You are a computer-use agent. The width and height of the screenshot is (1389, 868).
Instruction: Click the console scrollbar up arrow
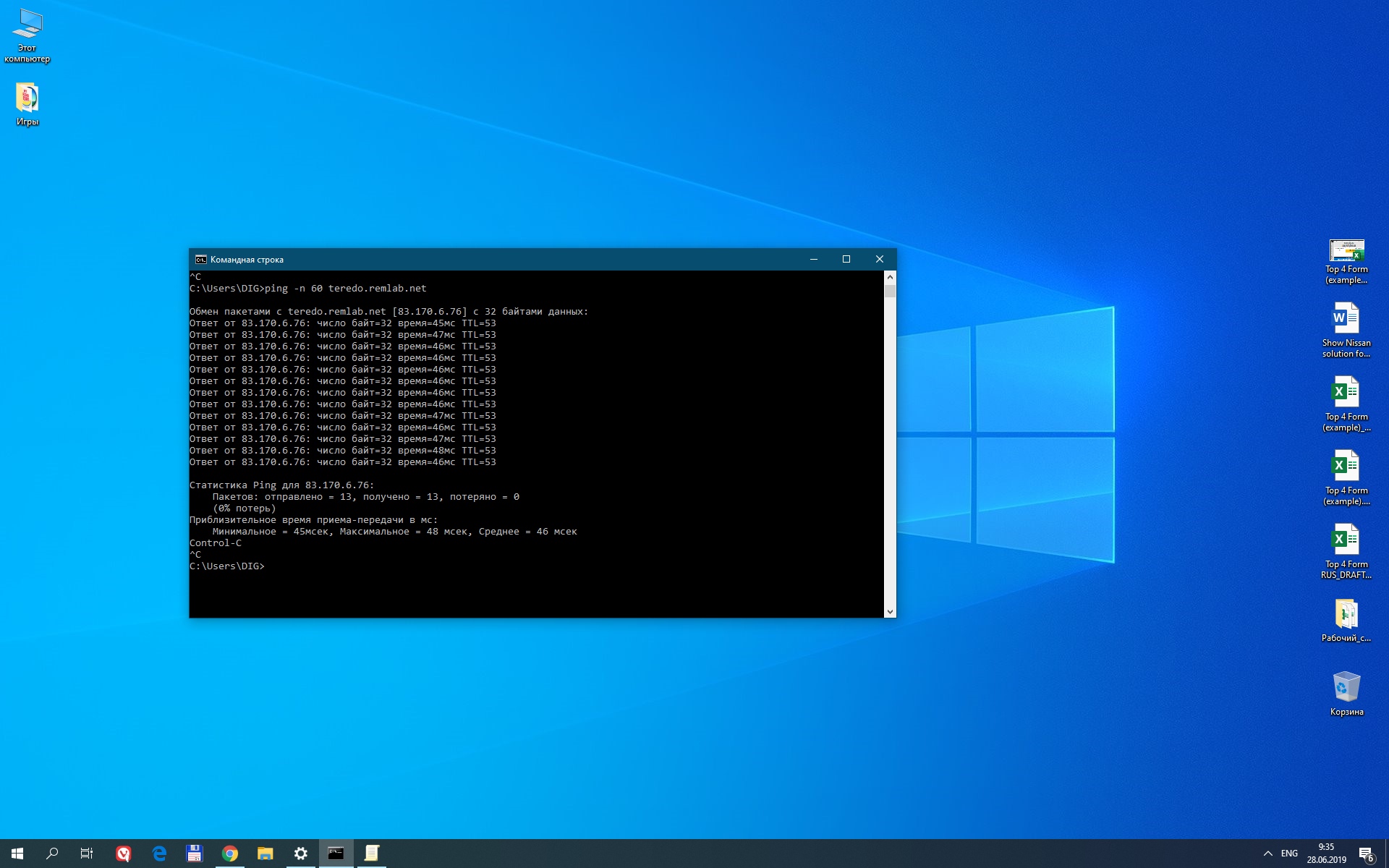[890, 277]
